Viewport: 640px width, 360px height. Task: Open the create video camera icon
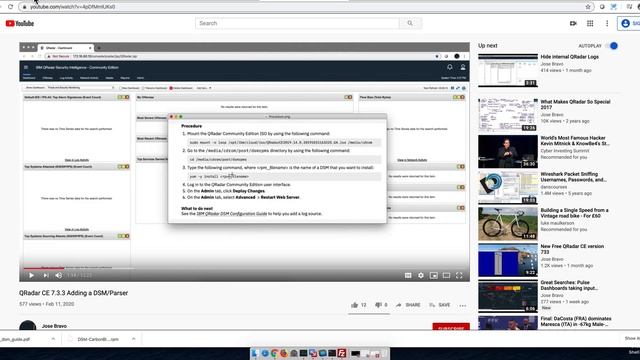(573, 24)
